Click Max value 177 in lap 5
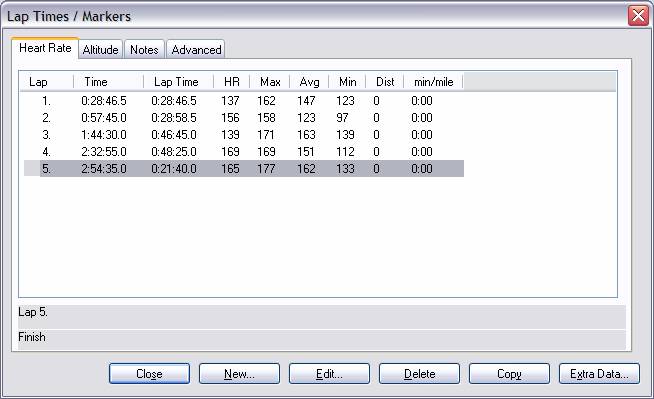 point(266,169)
